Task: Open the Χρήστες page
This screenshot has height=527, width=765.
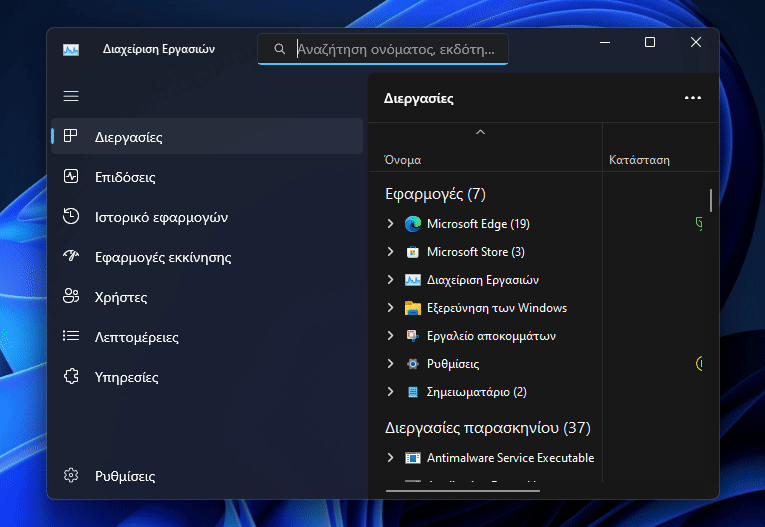Action: point(207,297)
